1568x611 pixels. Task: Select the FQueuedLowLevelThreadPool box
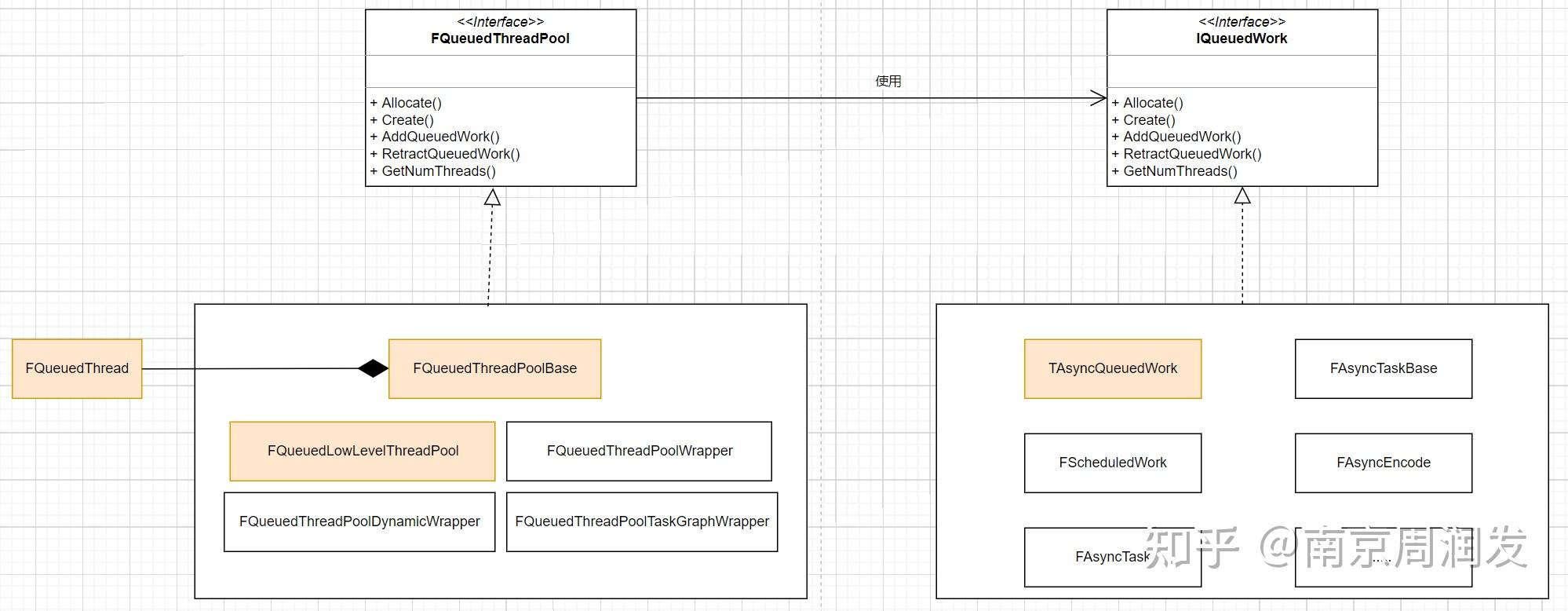(x=363, y=451)
